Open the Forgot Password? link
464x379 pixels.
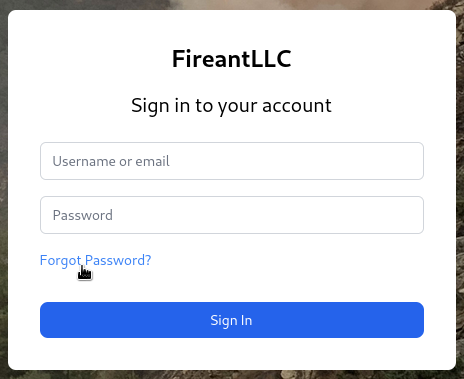tap(95, 260)
